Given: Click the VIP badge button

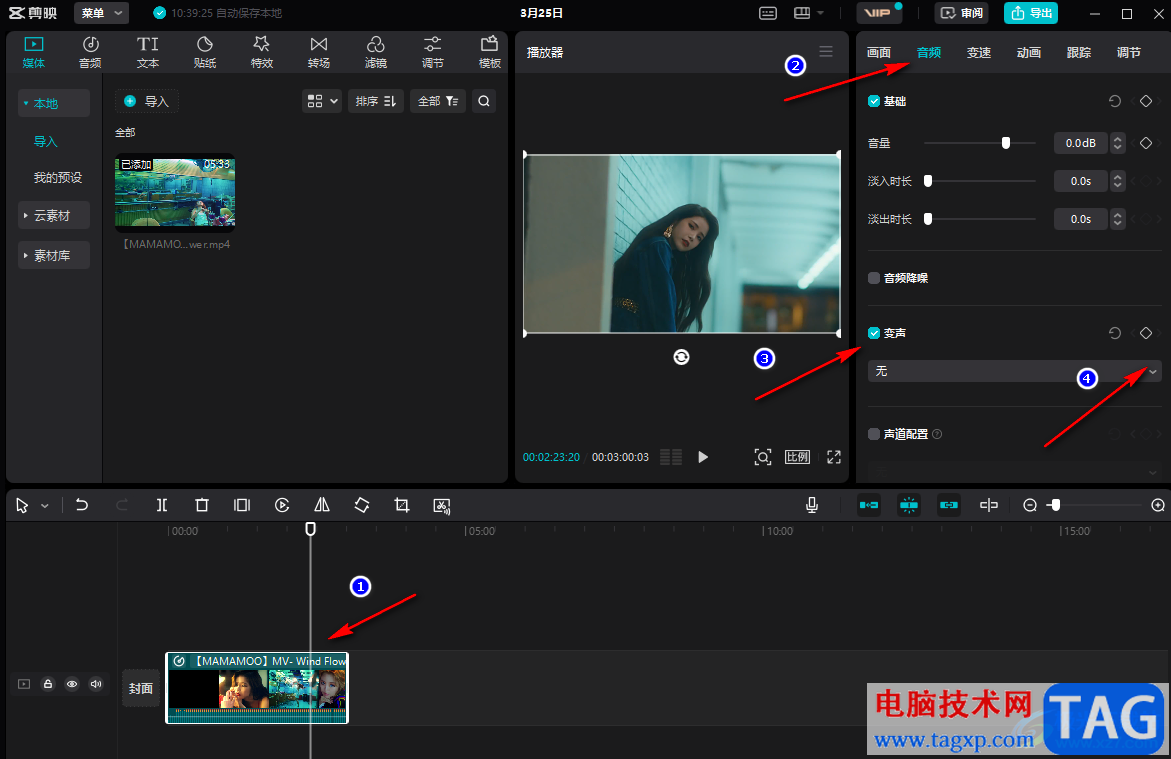Looking at the screenshot, I should [878, 13].
